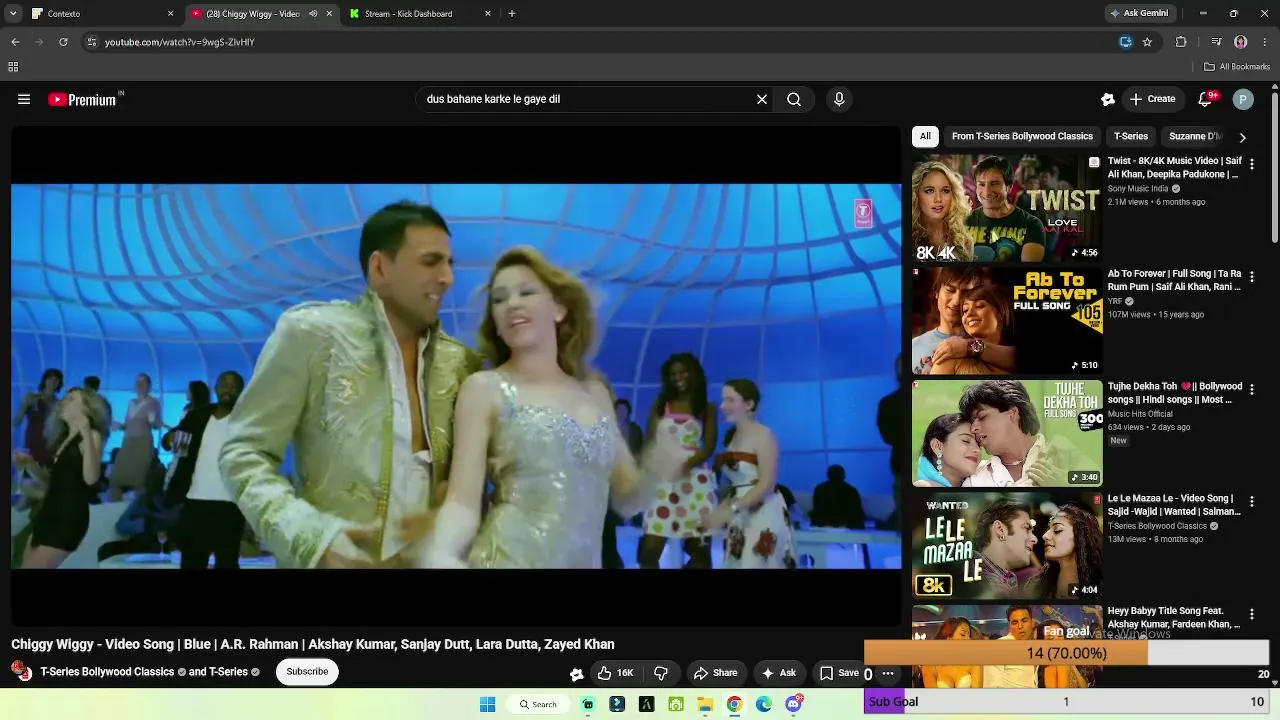The image size is (1280, 720).
Task: Switch to the Contexto browser tab
Action: coord(100,14)
